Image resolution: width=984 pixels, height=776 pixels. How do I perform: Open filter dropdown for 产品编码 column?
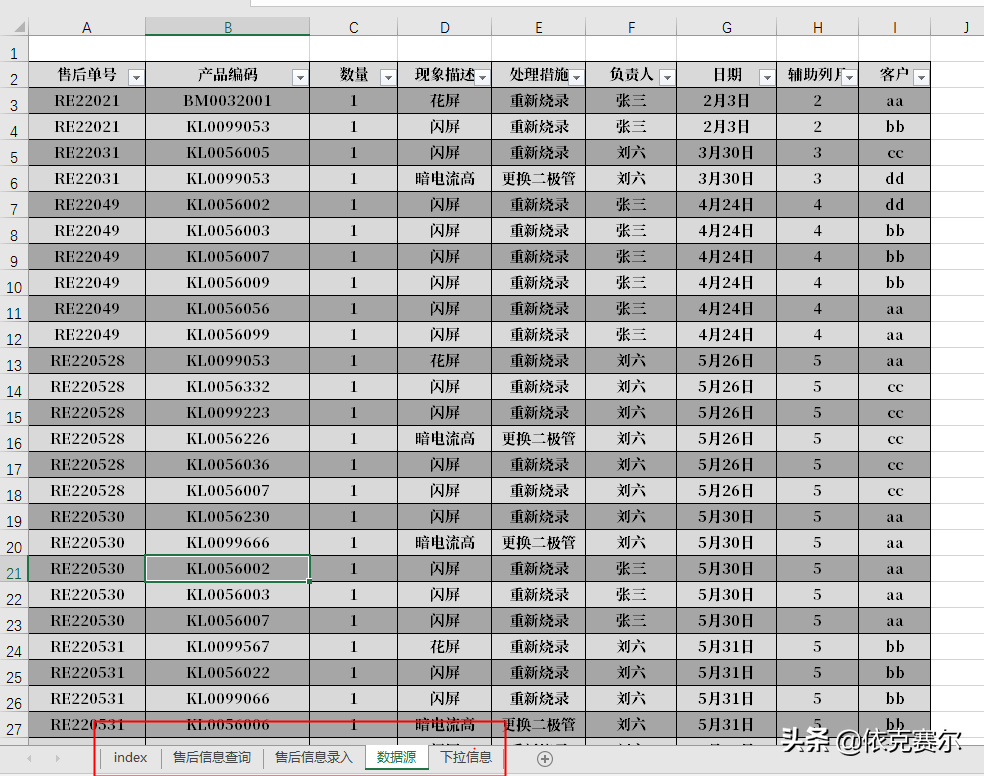point(301,77)
